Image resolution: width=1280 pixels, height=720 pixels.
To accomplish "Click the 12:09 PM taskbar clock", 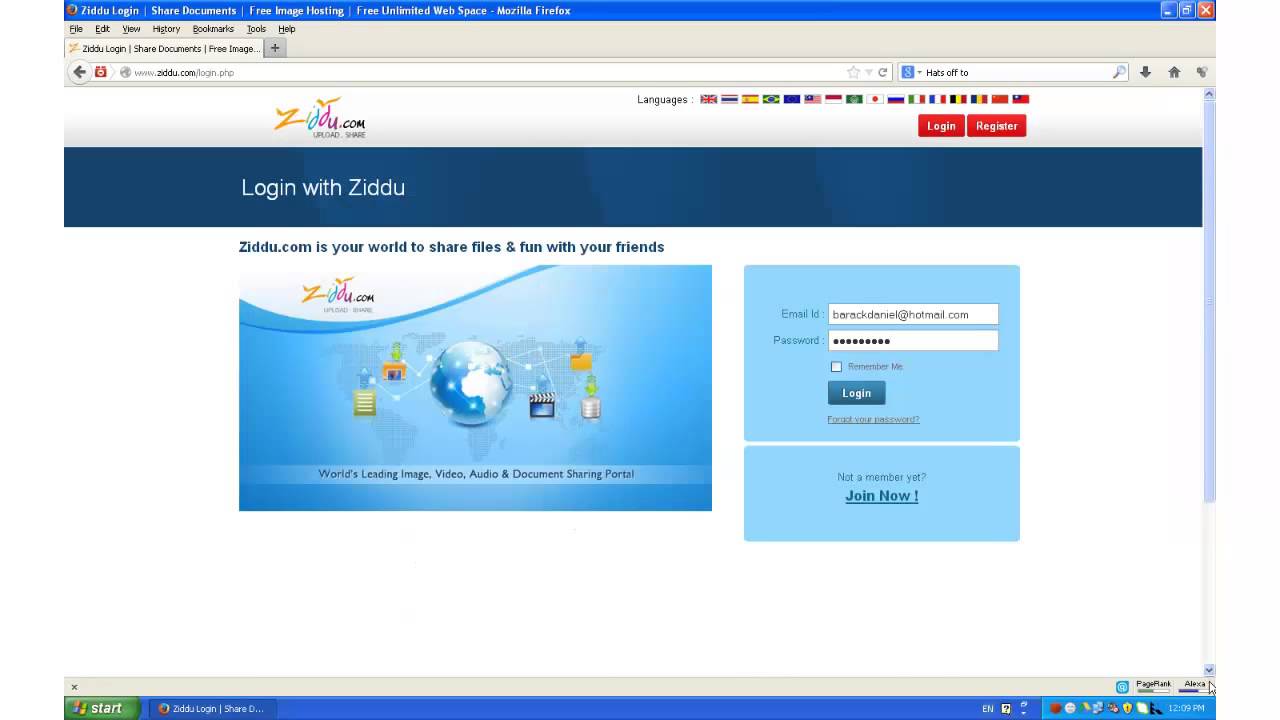I will tap(1186, 708).
